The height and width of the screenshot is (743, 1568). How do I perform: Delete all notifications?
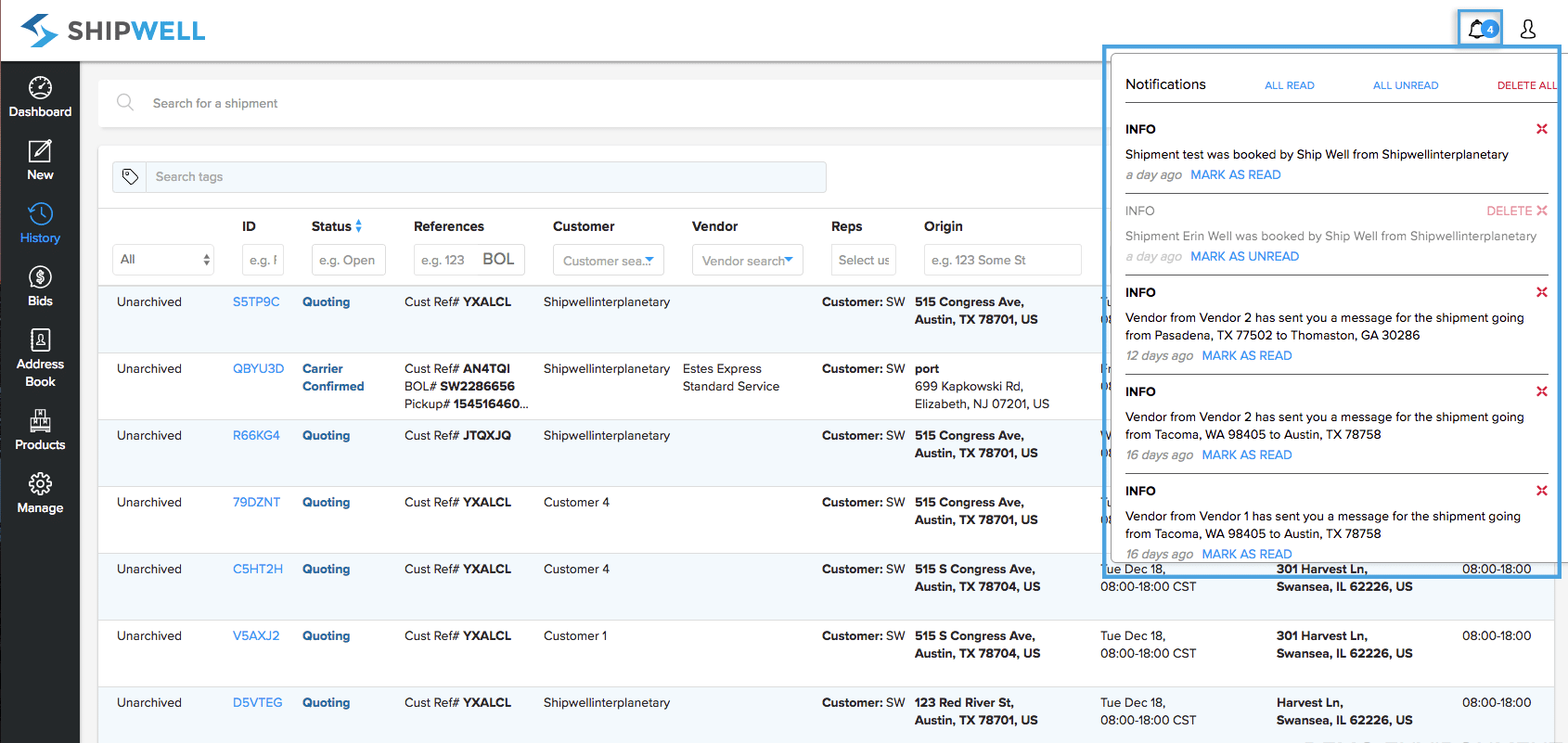click(1527, 85)
